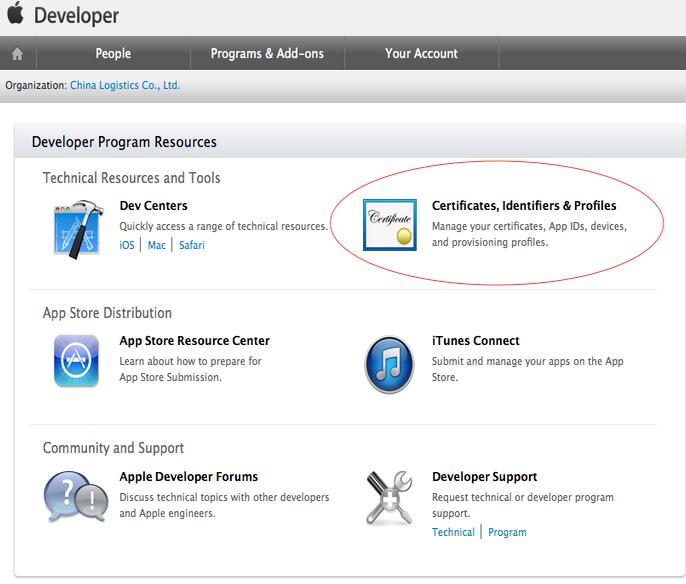Click the Apple logo icon
686x584 pixels.
pyautogui.click(x=15, y=13)
